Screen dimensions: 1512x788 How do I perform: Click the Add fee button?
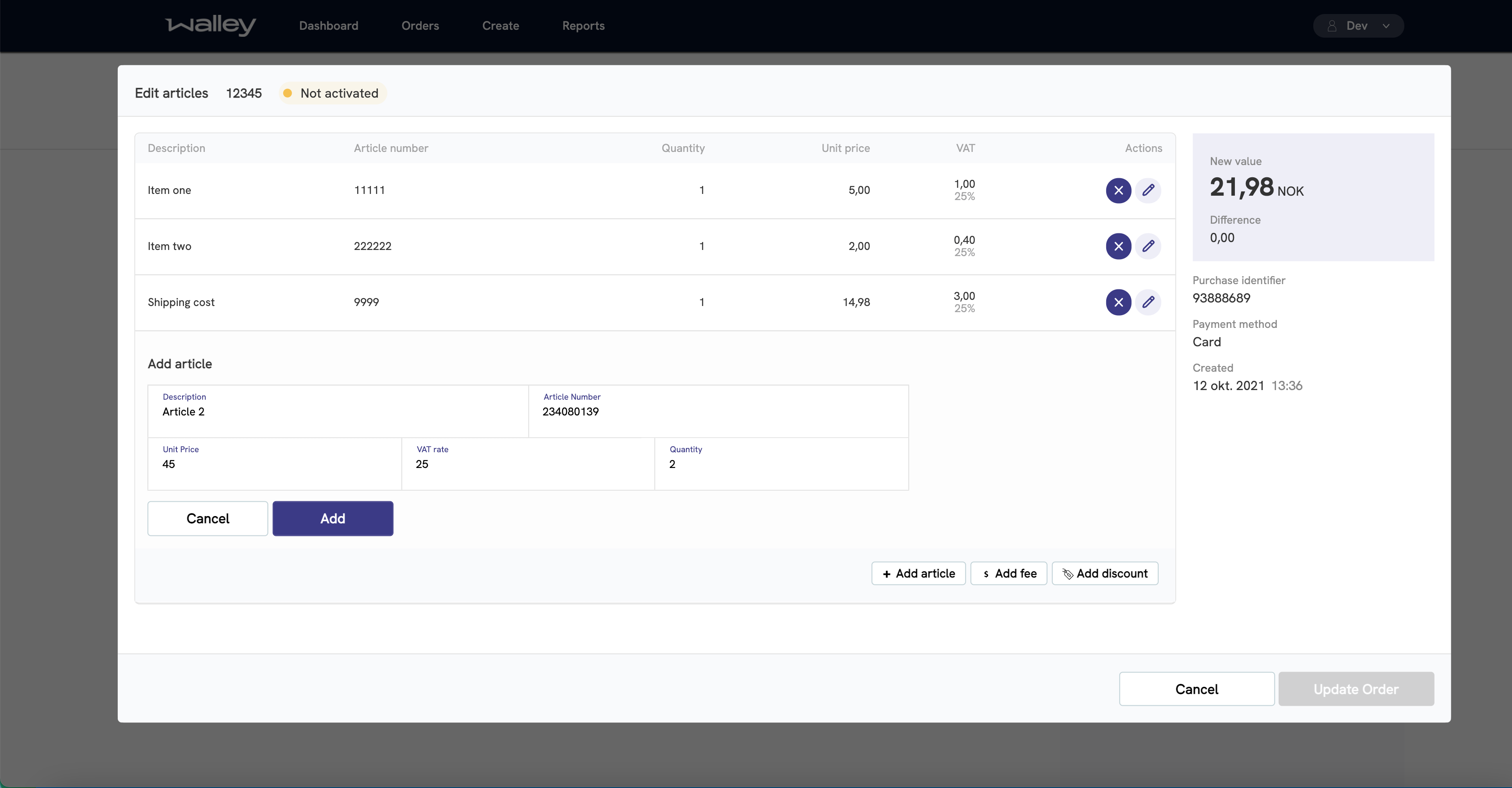(1009, 573)
